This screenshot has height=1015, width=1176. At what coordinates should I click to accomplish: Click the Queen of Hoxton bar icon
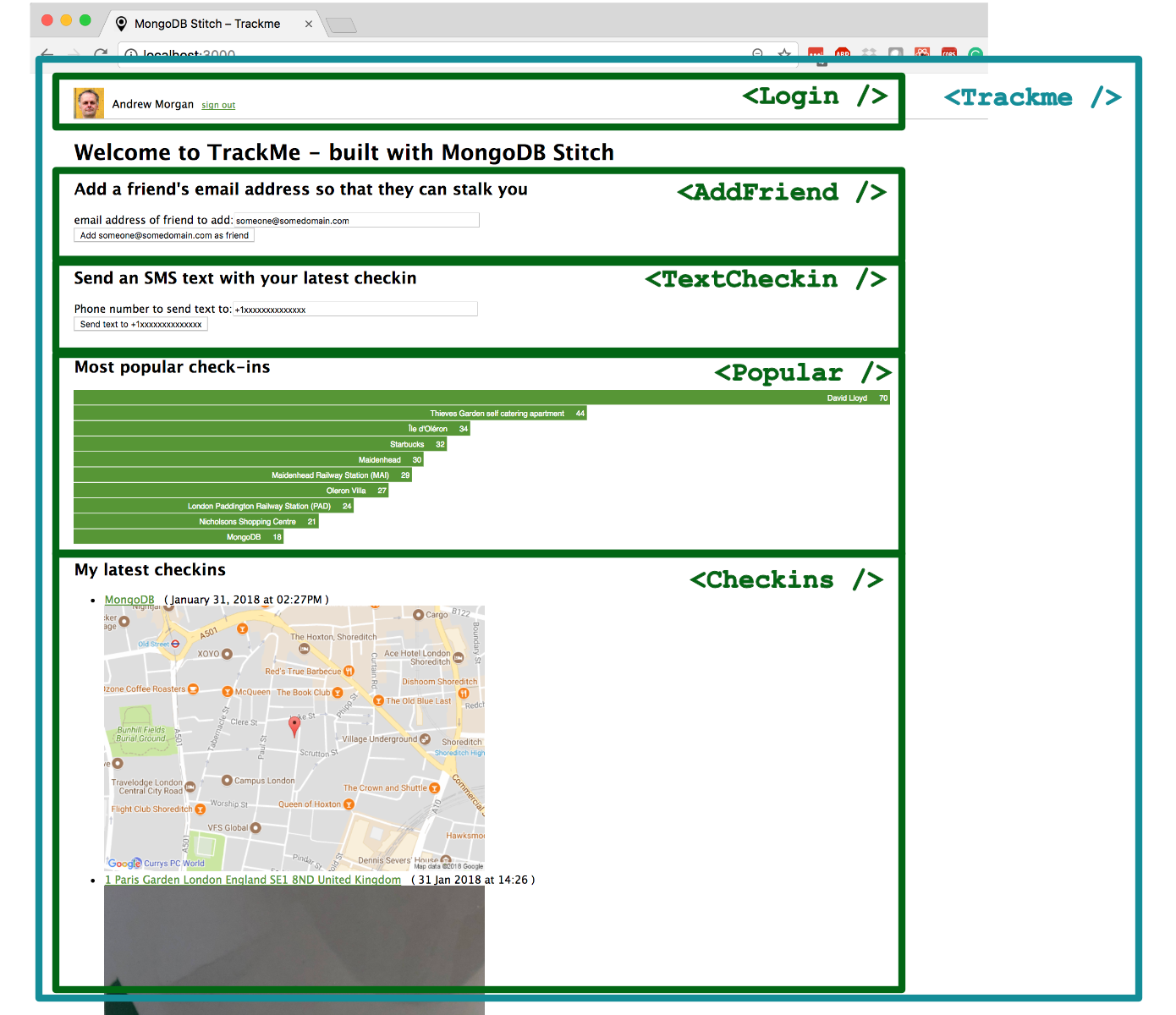349,804
